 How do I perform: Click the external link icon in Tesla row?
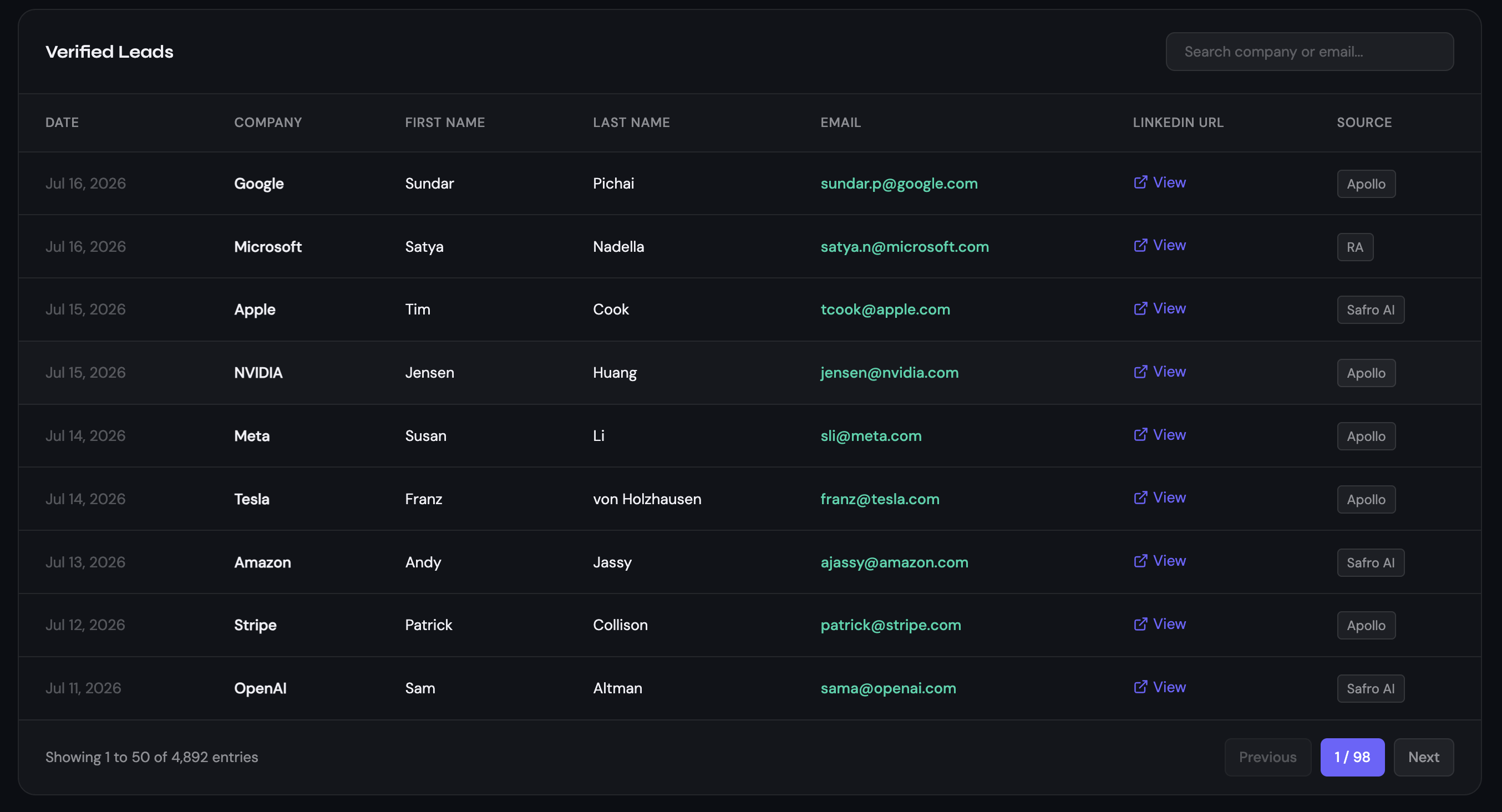1140,498
